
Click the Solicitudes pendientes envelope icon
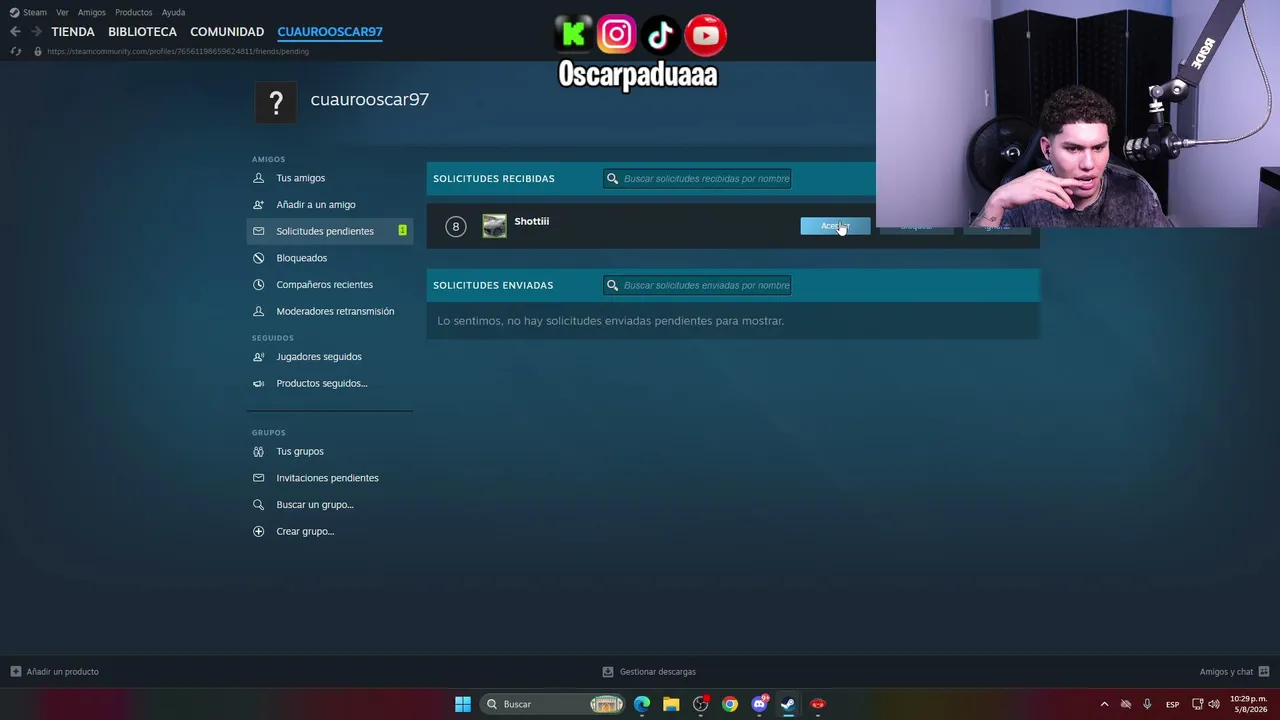(259, 231)
